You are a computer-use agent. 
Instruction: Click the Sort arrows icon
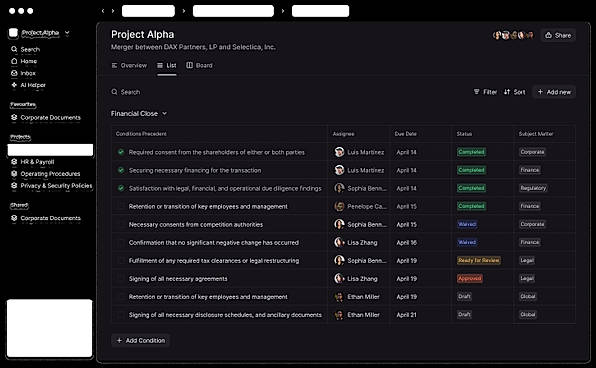(x=507, y=92)
